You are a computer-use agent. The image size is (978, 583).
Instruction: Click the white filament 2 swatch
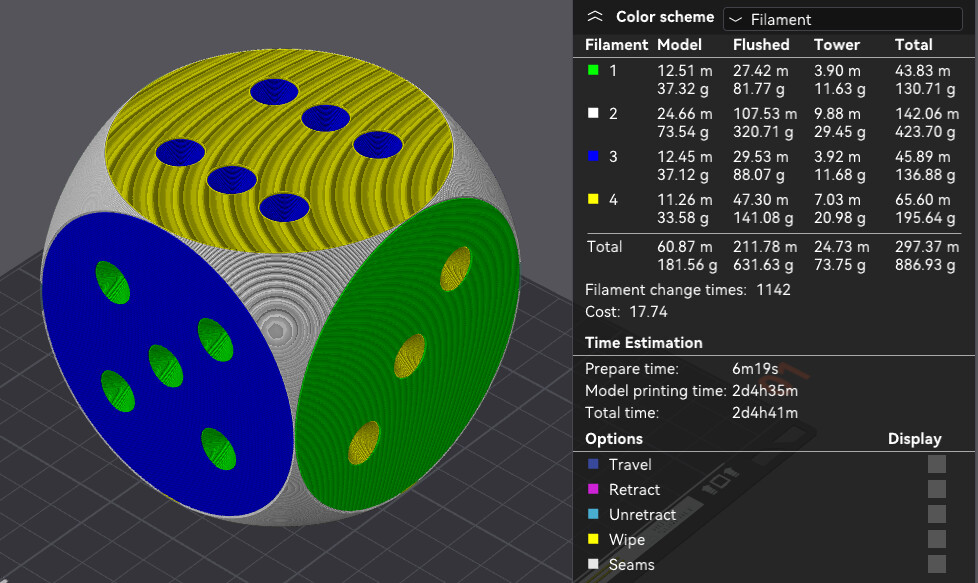click(593, 113)
